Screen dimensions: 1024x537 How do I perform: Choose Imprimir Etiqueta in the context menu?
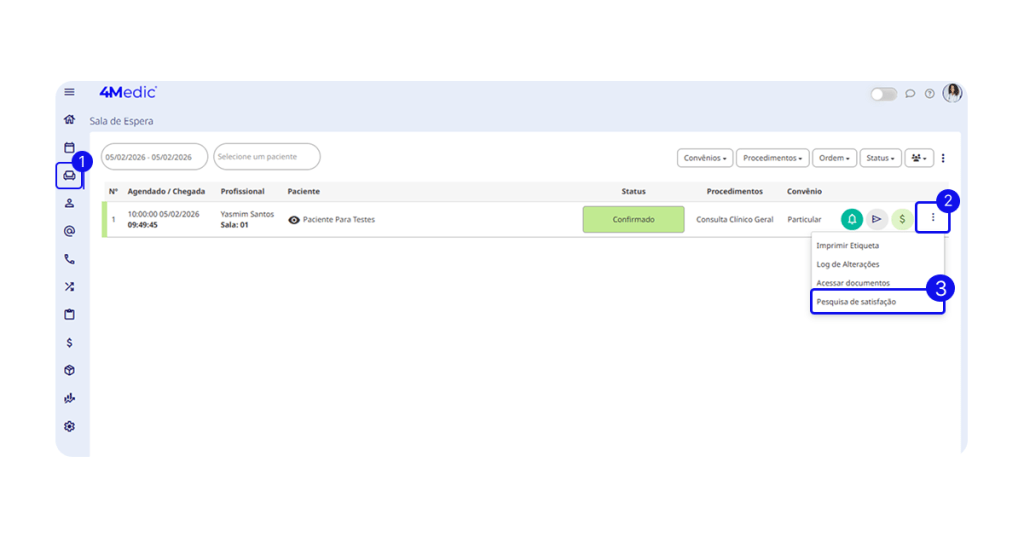click(x=848, y=245)
